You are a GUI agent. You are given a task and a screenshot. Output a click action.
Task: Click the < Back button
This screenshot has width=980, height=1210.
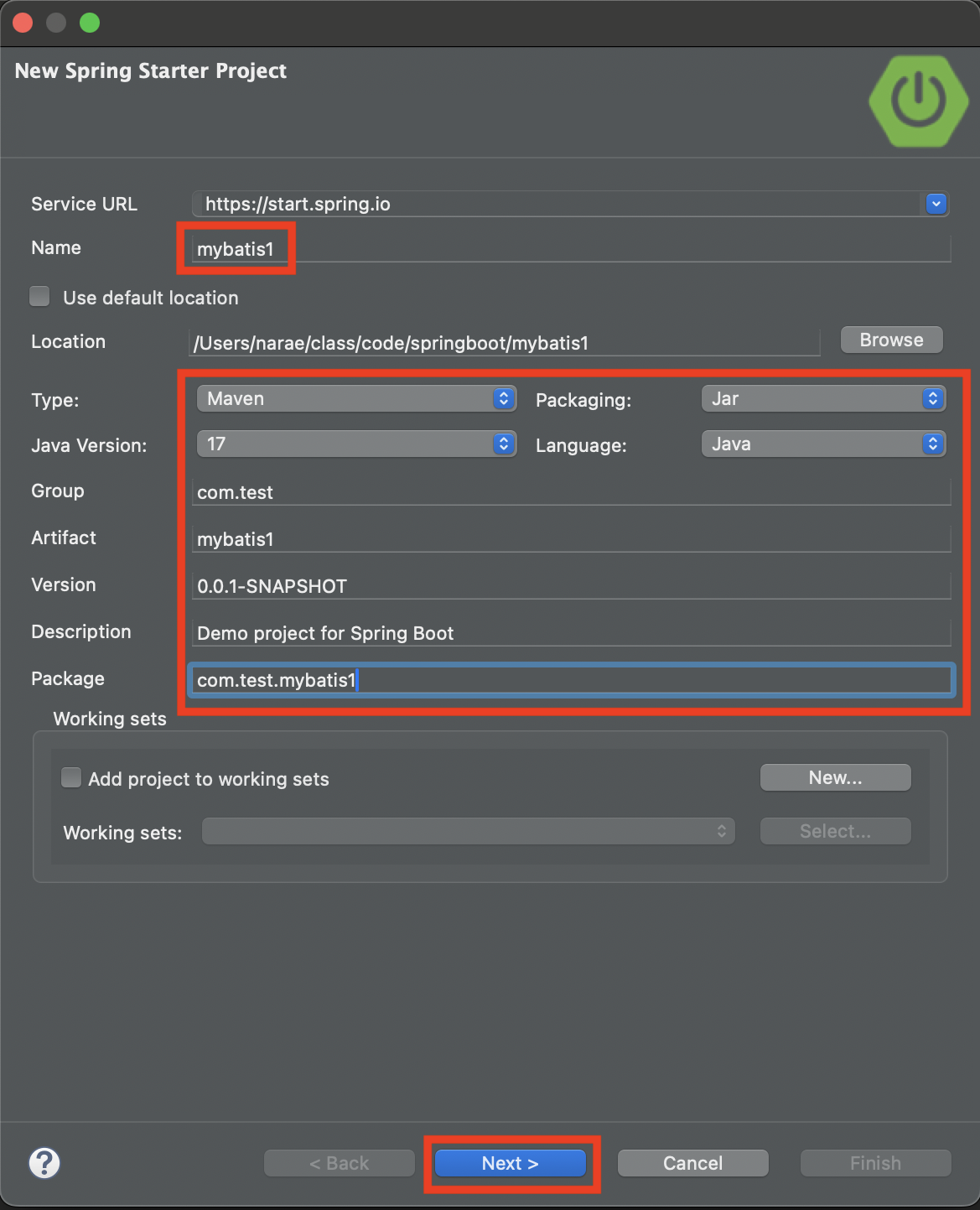(339, 1163)
